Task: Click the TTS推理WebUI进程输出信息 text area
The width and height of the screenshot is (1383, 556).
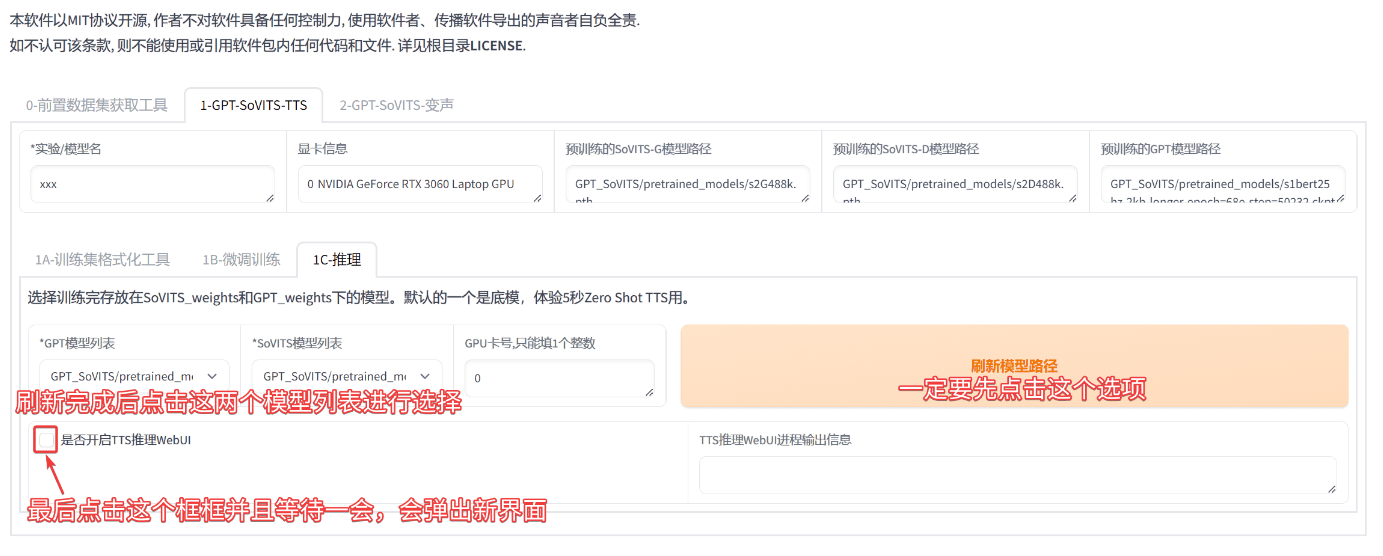Action: coord(1016,474)
